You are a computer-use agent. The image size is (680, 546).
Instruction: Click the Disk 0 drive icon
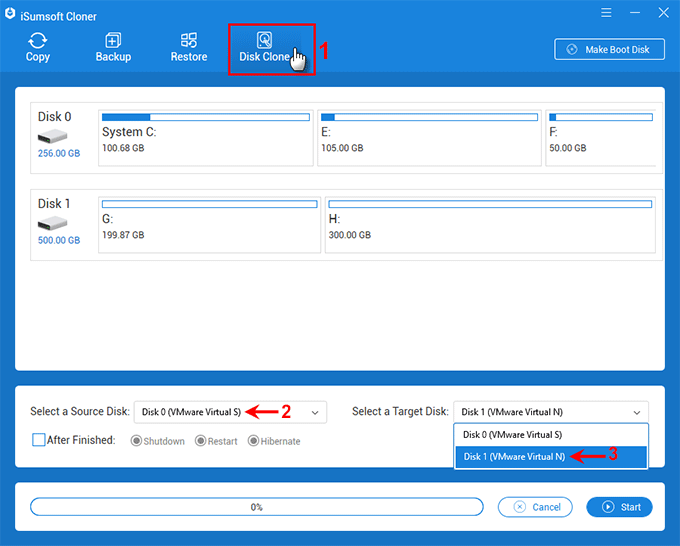52,137
